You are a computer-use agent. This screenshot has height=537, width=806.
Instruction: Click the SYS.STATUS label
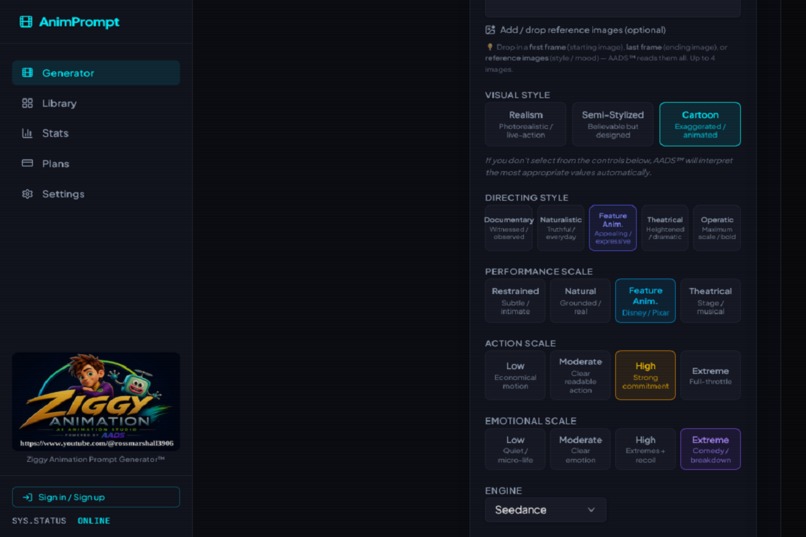click(39, 521)
